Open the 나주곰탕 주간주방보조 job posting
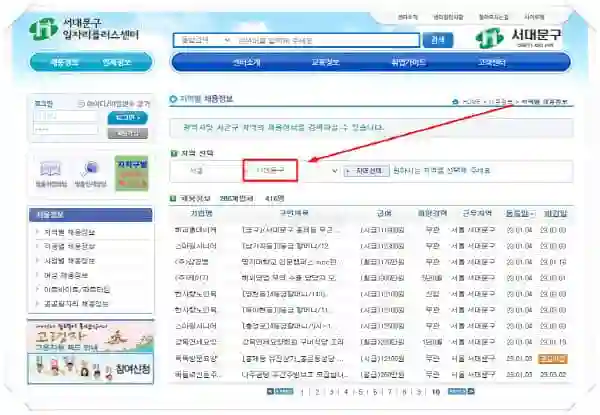 tap(295, 374)
